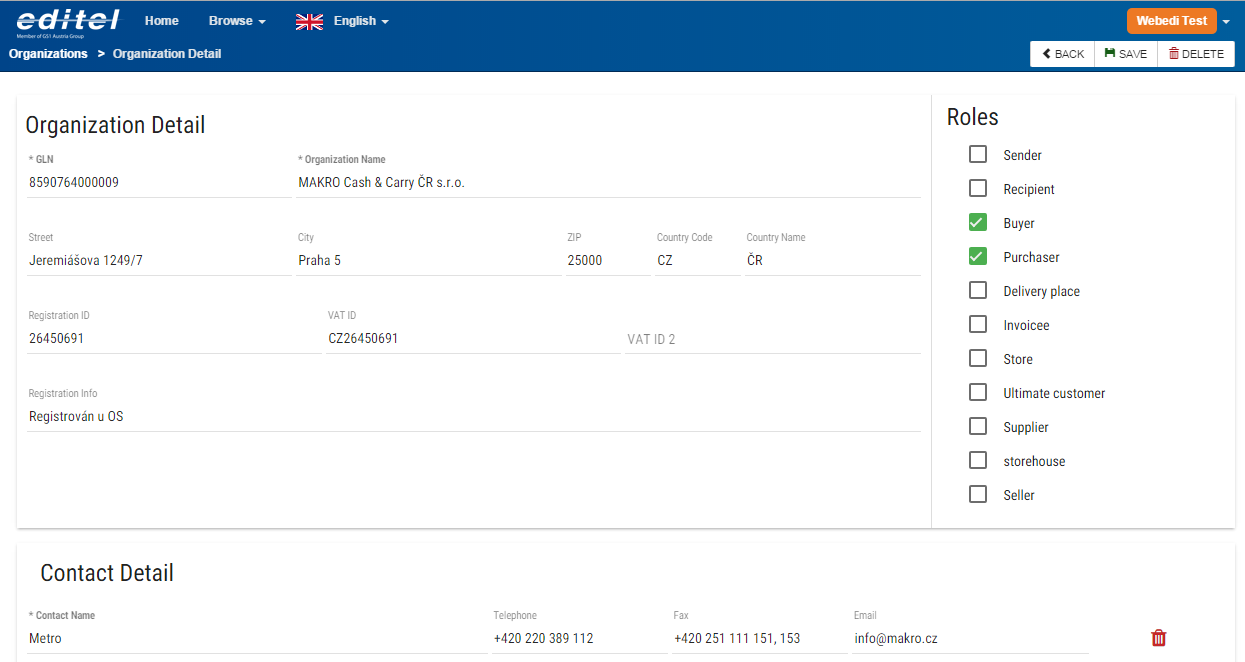
Task: Click the Street field Jeremiášova 1249/7
Action: point(159,261)
